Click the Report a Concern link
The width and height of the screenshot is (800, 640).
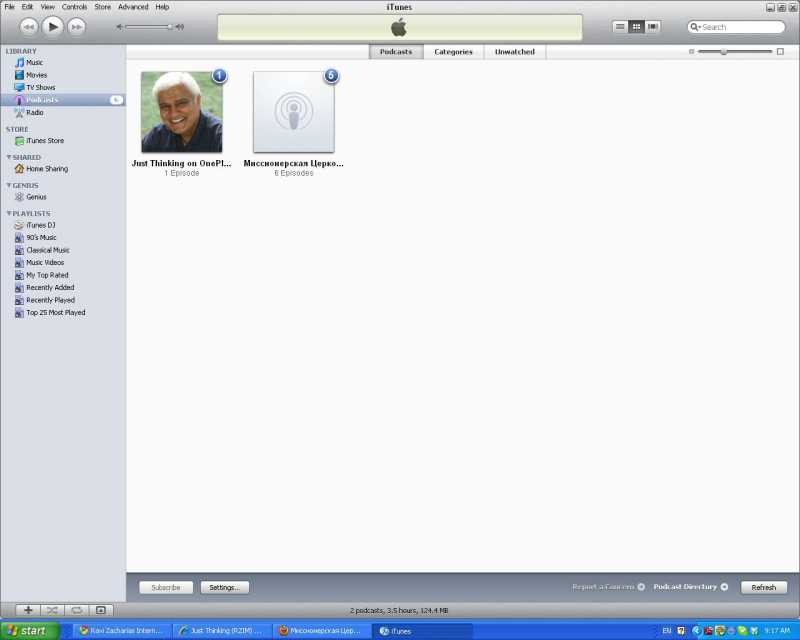(x=608, y=587)
